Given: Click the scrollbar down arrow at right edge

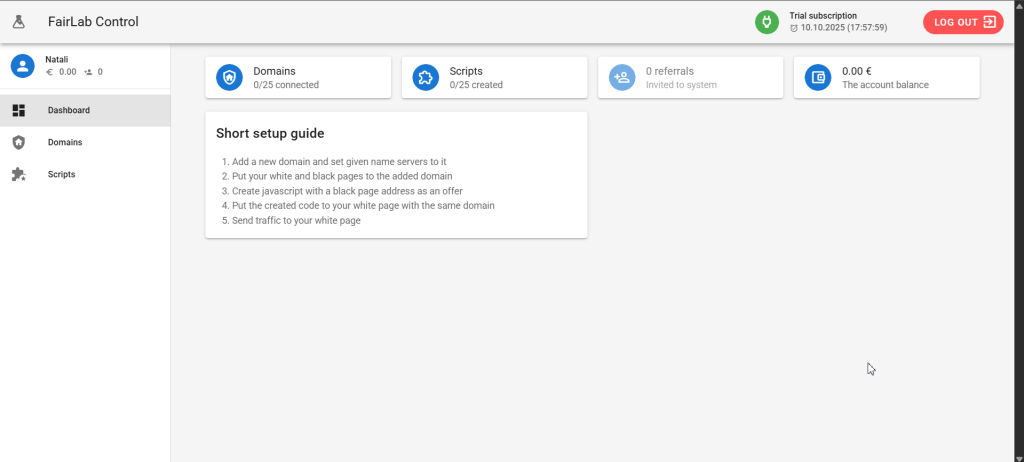Looking at the screenshot, I should click(x=1019, y=457).
